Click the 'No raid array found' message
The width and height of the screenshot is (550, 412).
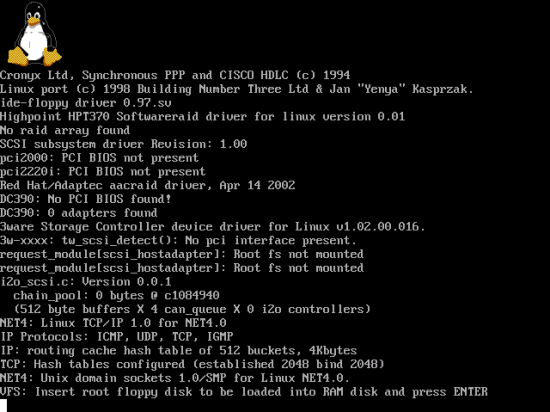(x=65, y=130)
